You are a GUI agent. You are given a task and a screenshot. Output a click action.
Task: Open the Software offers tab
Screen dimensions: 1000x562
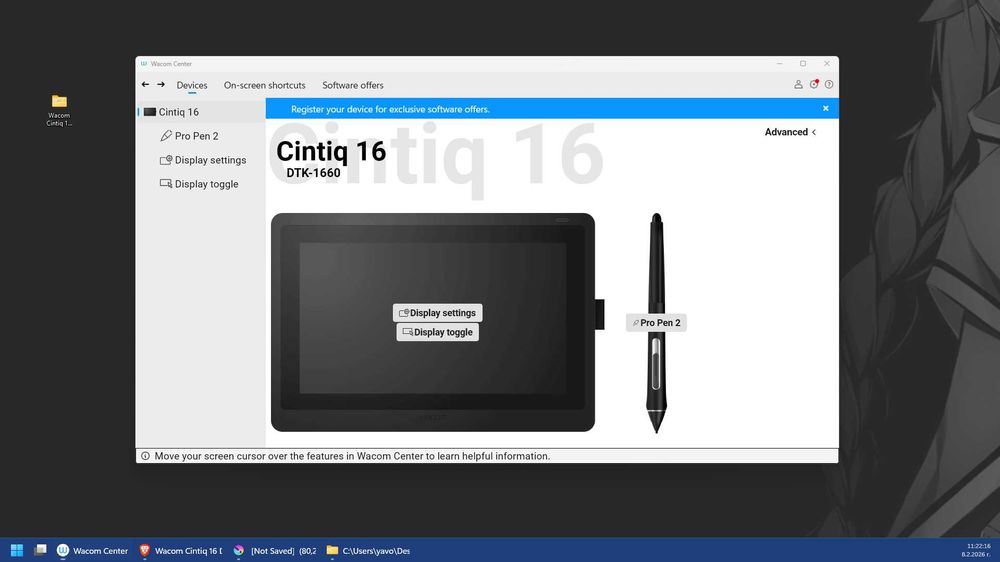click(353, 85)
